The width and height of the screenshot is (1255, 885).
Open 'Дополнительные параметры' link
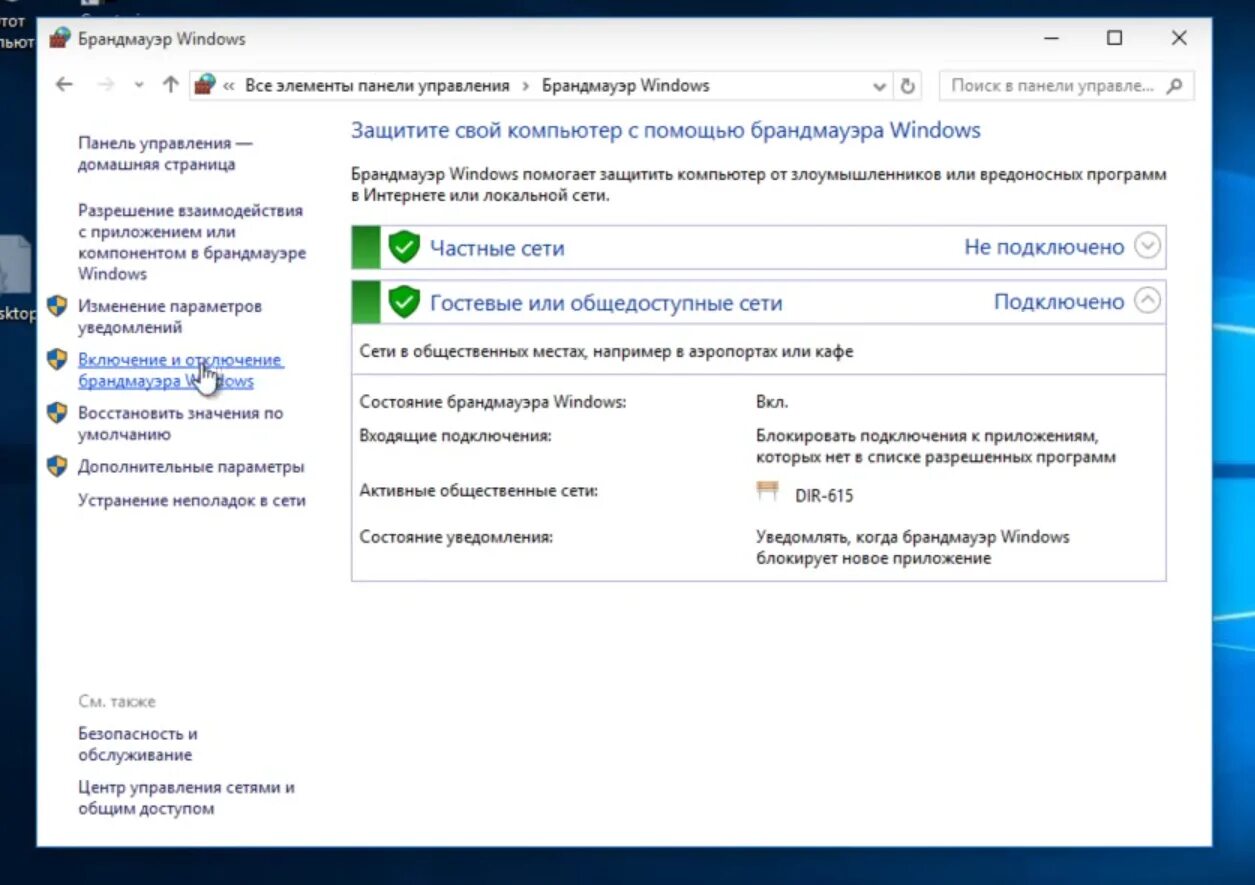pyautogui.click(x=191, y=467)
